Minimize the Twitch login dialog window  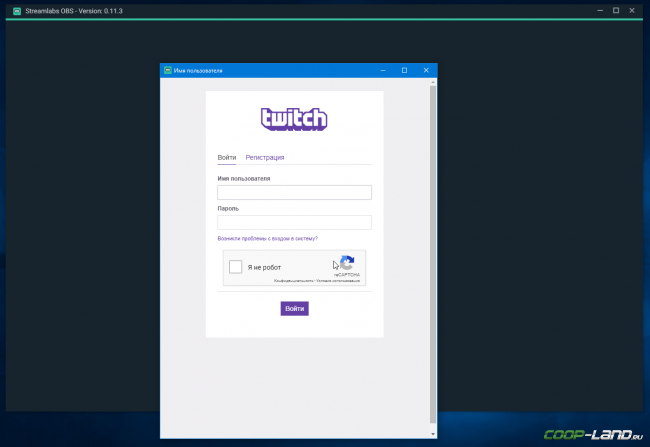click(383, 70)
